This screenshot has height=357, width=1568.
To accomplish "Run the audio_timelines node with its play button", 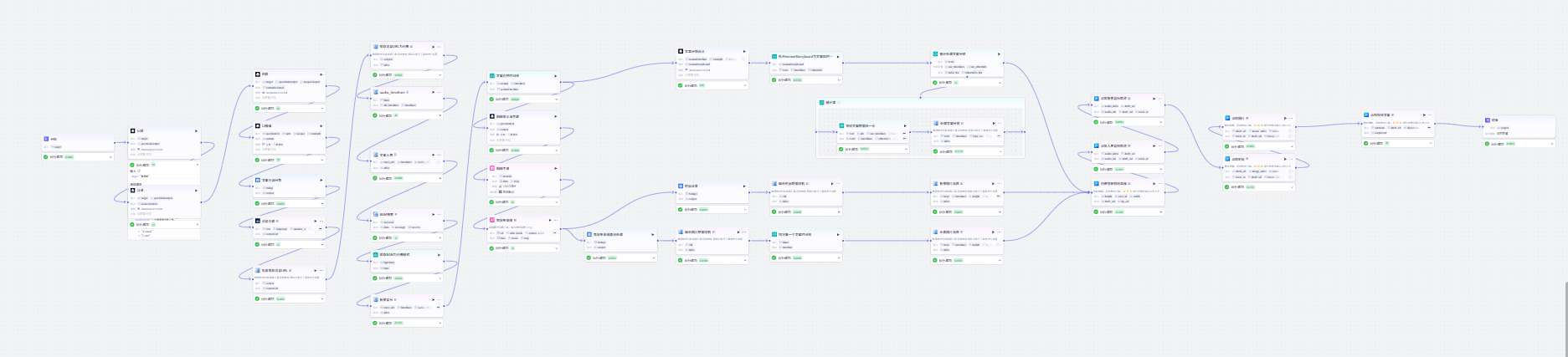I will click(434, 92).
